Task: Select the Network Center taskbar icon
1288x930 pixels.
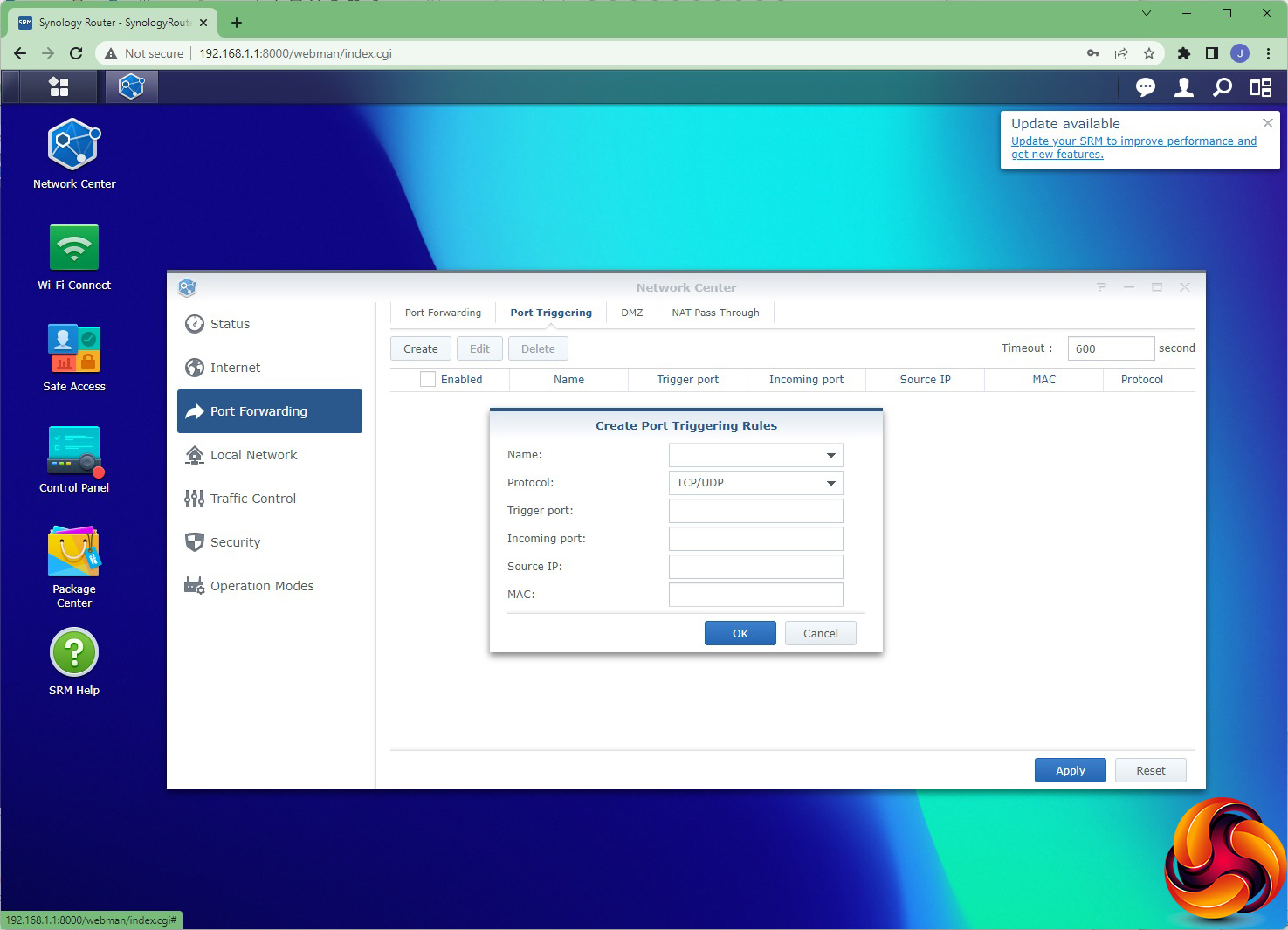Action: 132,86
